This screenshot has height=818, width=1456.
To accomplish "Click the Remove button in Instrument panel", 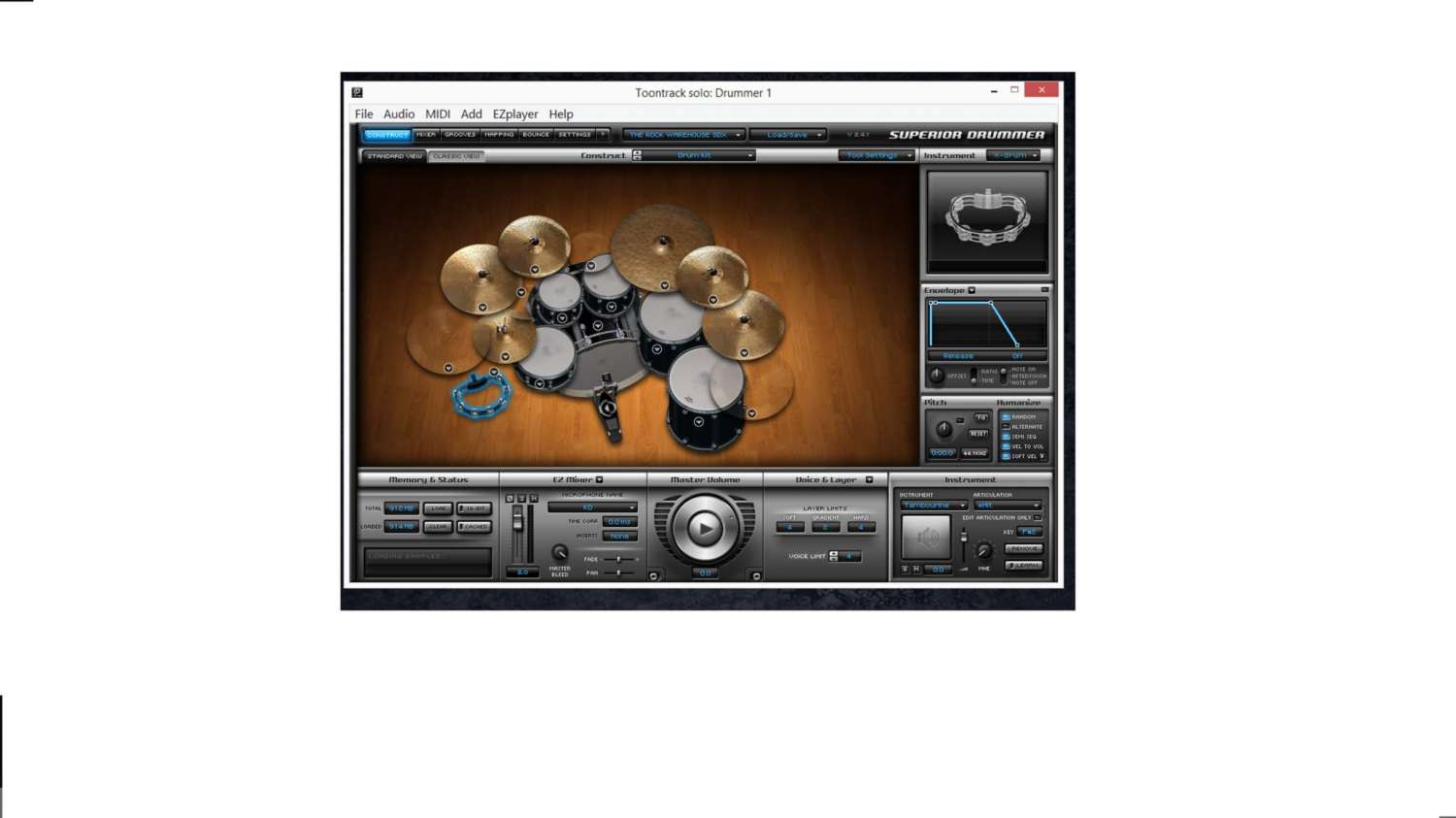I will point(1024,548).
